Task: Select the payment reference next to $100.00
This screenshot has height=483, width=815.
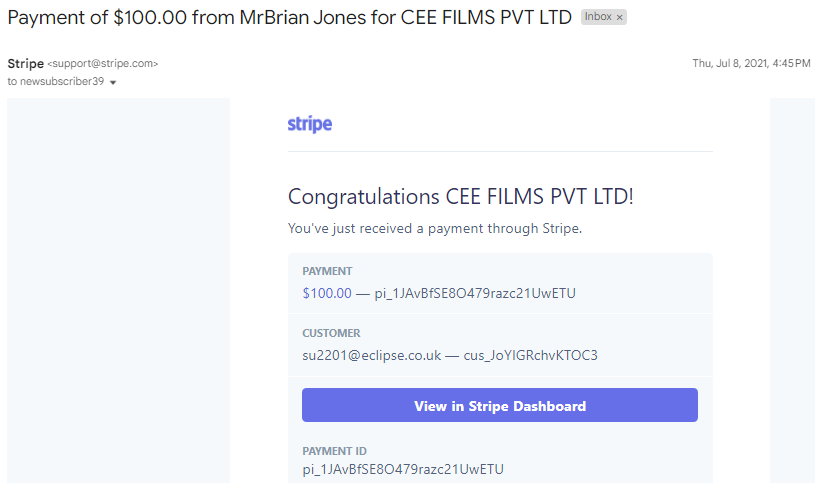Action: [475, 293]
